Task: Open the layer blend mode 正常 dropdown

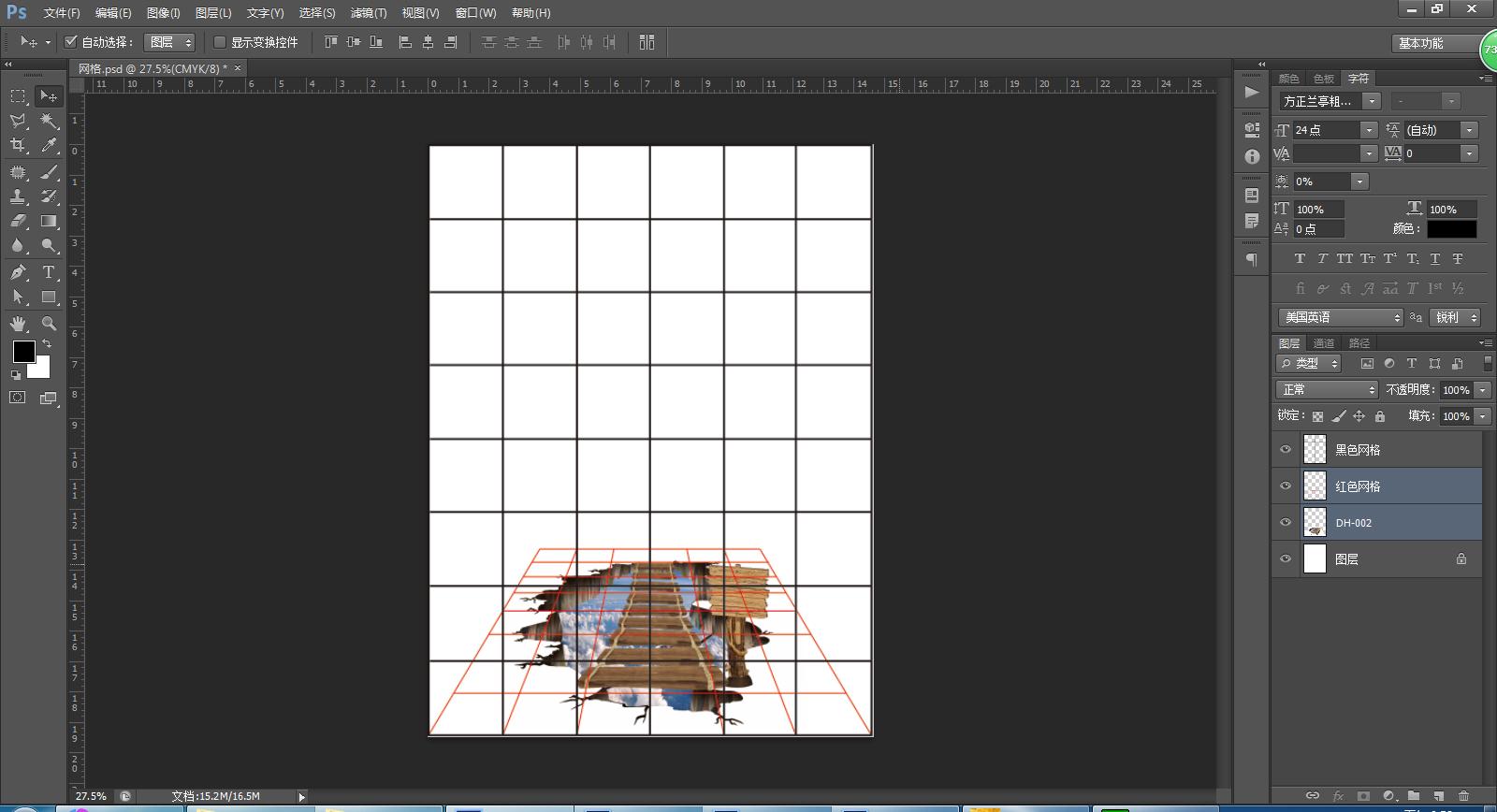Action: coord(1328,390)
